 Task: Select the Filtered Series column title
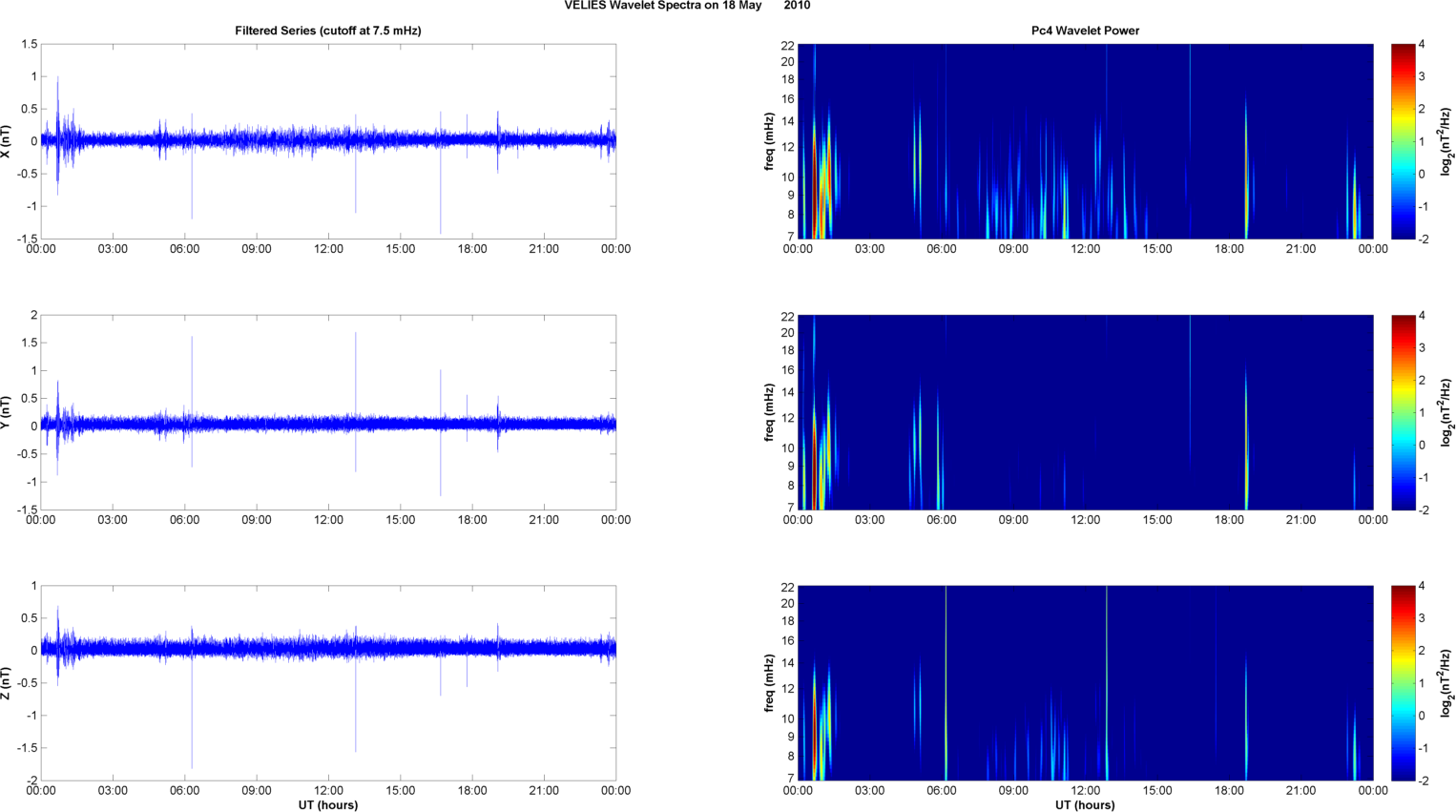coord(328,31)
